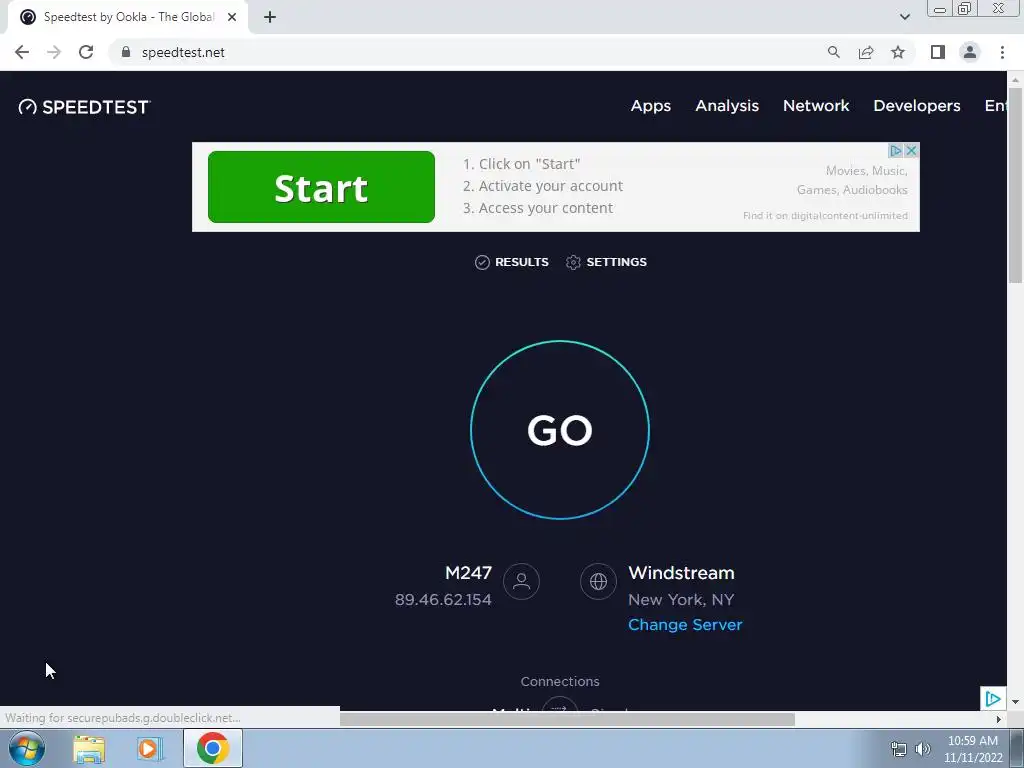This screenshot has width=1024, height=768.
Task: Click the horizontal page scrollbar
Action: point(567,719)
